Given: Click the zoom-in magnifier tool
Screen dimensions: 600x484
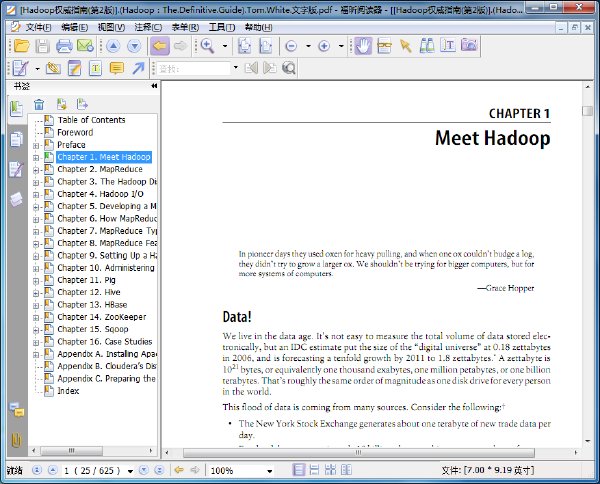Looking at the screenshot, I should pyautogui.click(x=207, y=46).
